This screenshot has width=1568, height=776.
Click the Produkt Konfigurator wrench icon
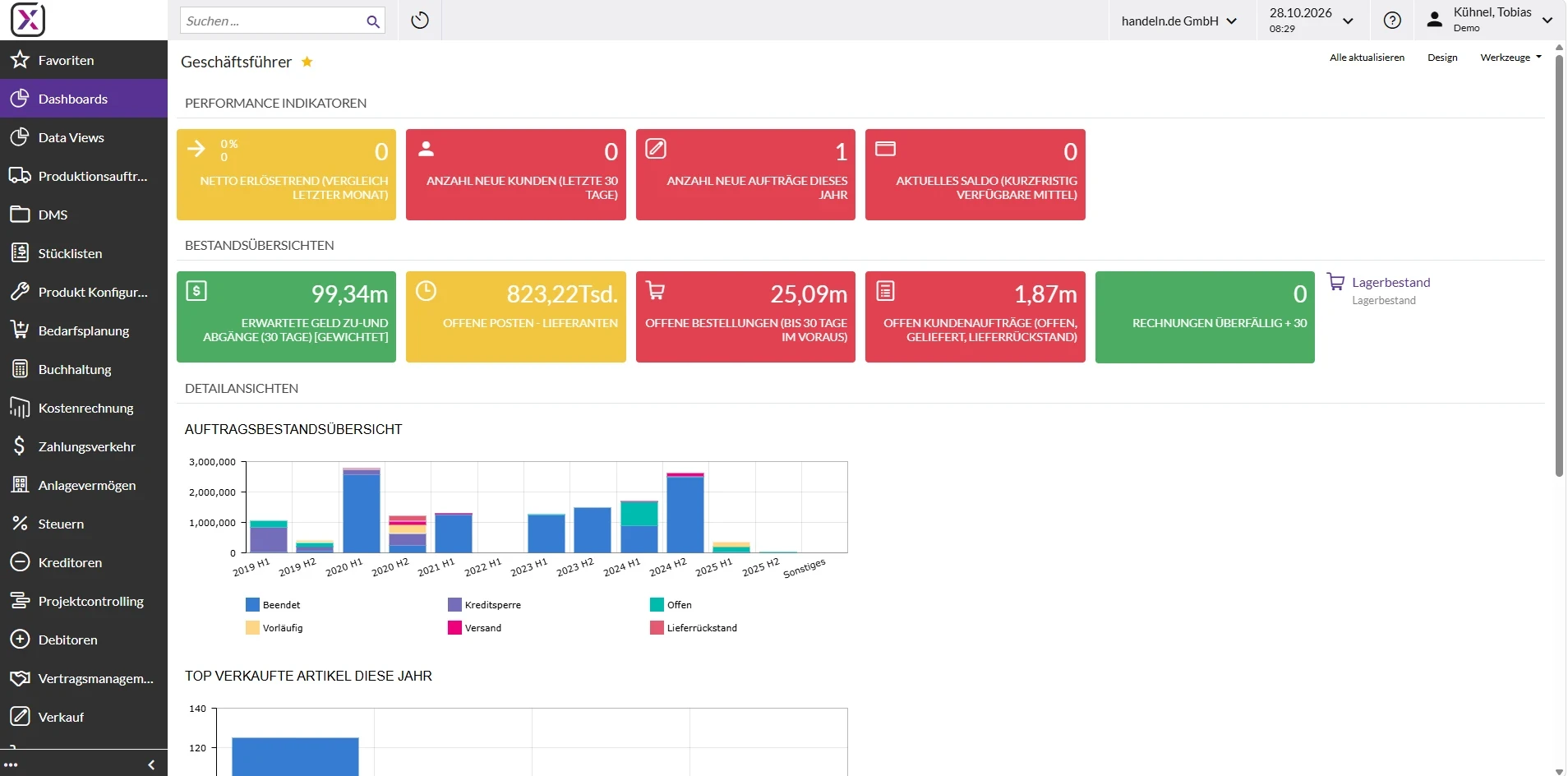point(20,292)
